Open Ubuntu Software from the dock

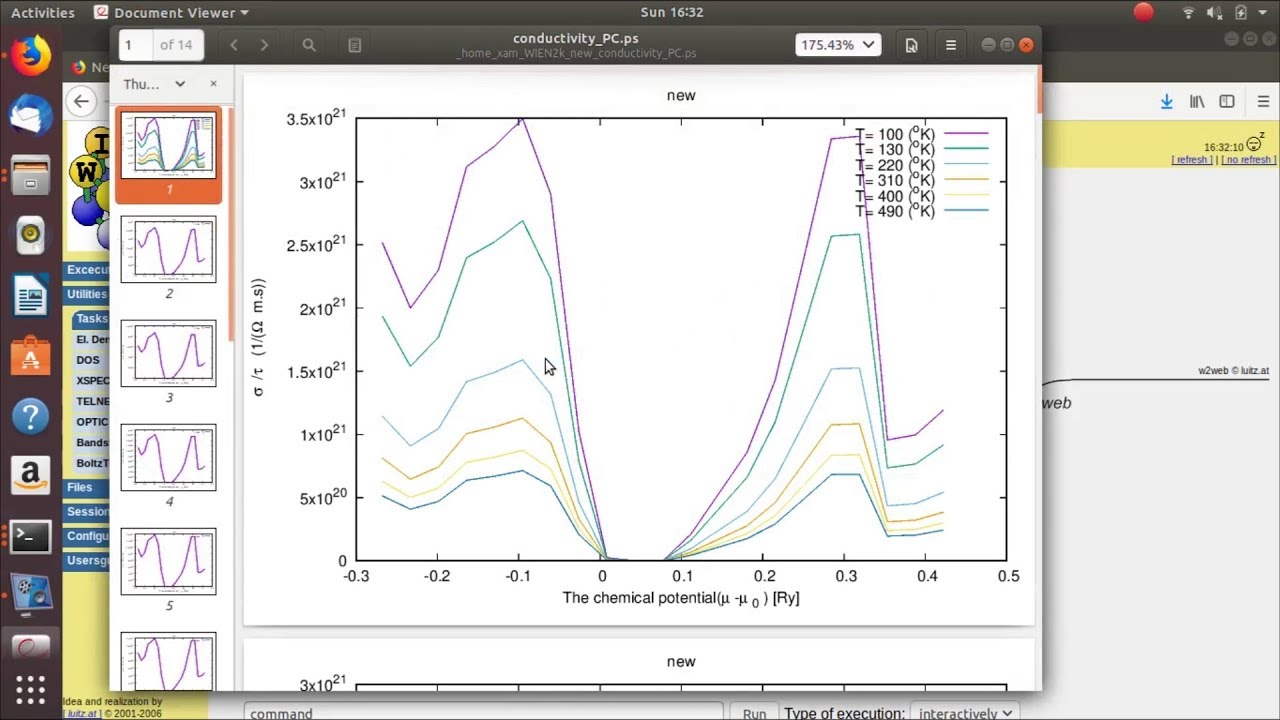30,356
